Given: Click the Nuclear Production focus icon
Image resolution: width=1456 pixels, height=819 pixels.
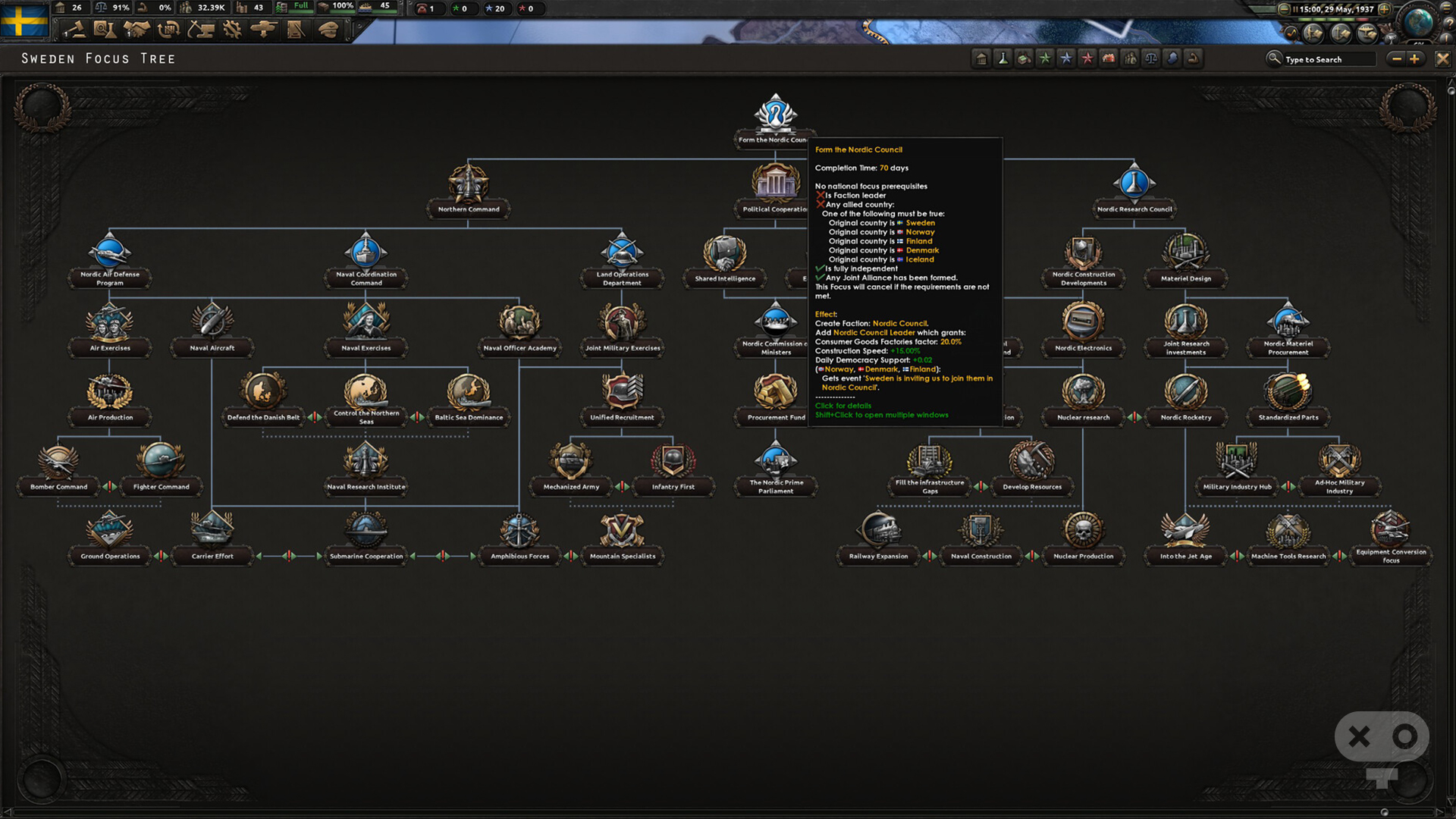Looking at the screenshot, I should 1083,529.
